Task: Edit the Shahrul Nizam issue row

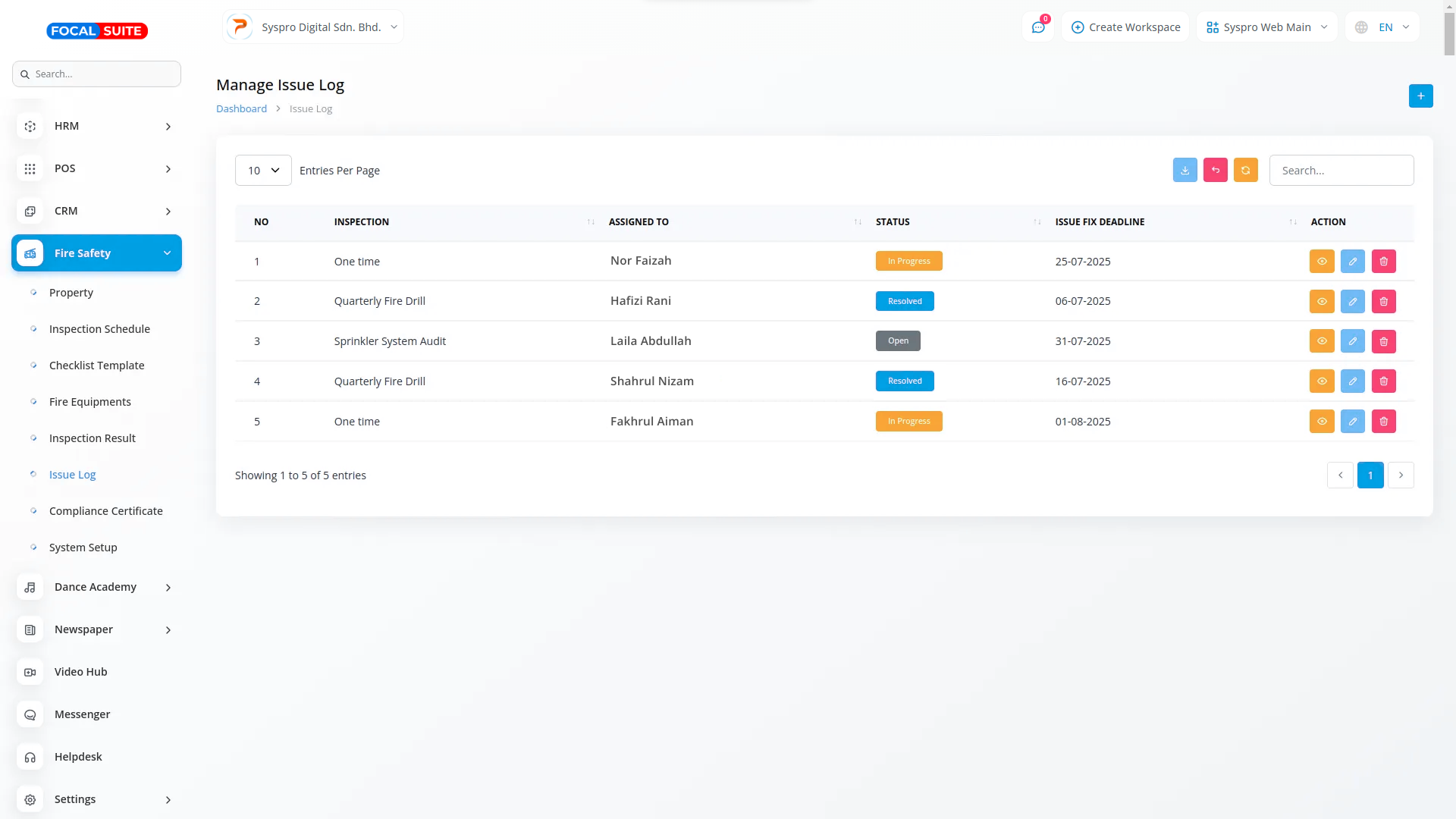Action: tap(1352, 381)
